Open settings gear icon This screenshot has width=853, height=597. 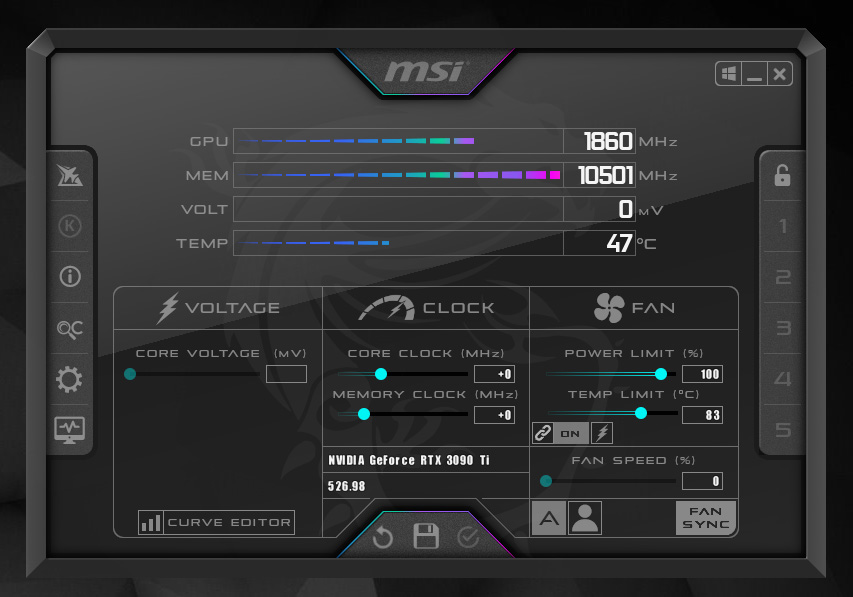[x=70, y=379]
